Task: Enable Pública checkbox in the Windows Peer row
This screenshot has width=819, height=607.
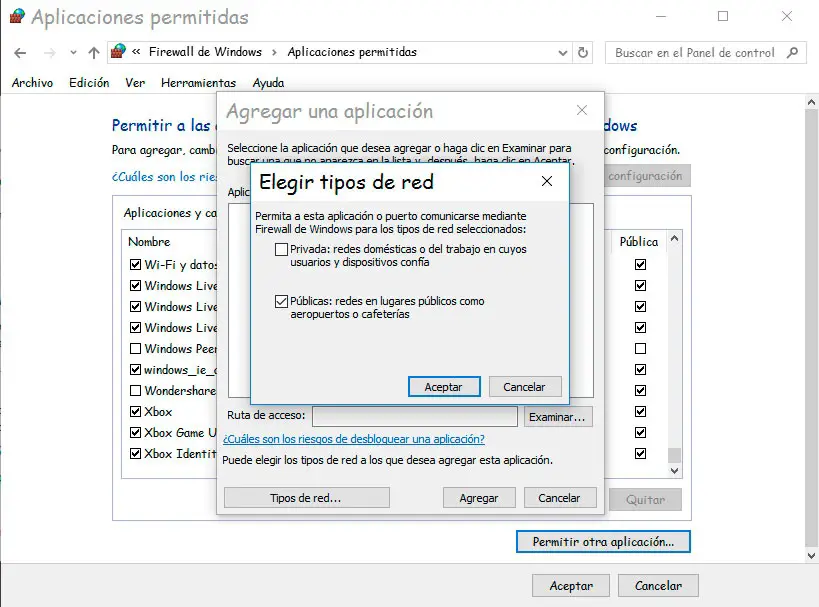Action: pos(640,348)
